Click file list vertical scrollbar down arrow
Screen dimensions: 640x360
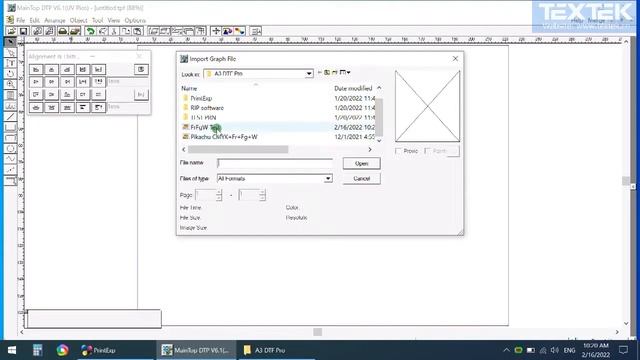(379, 140)
